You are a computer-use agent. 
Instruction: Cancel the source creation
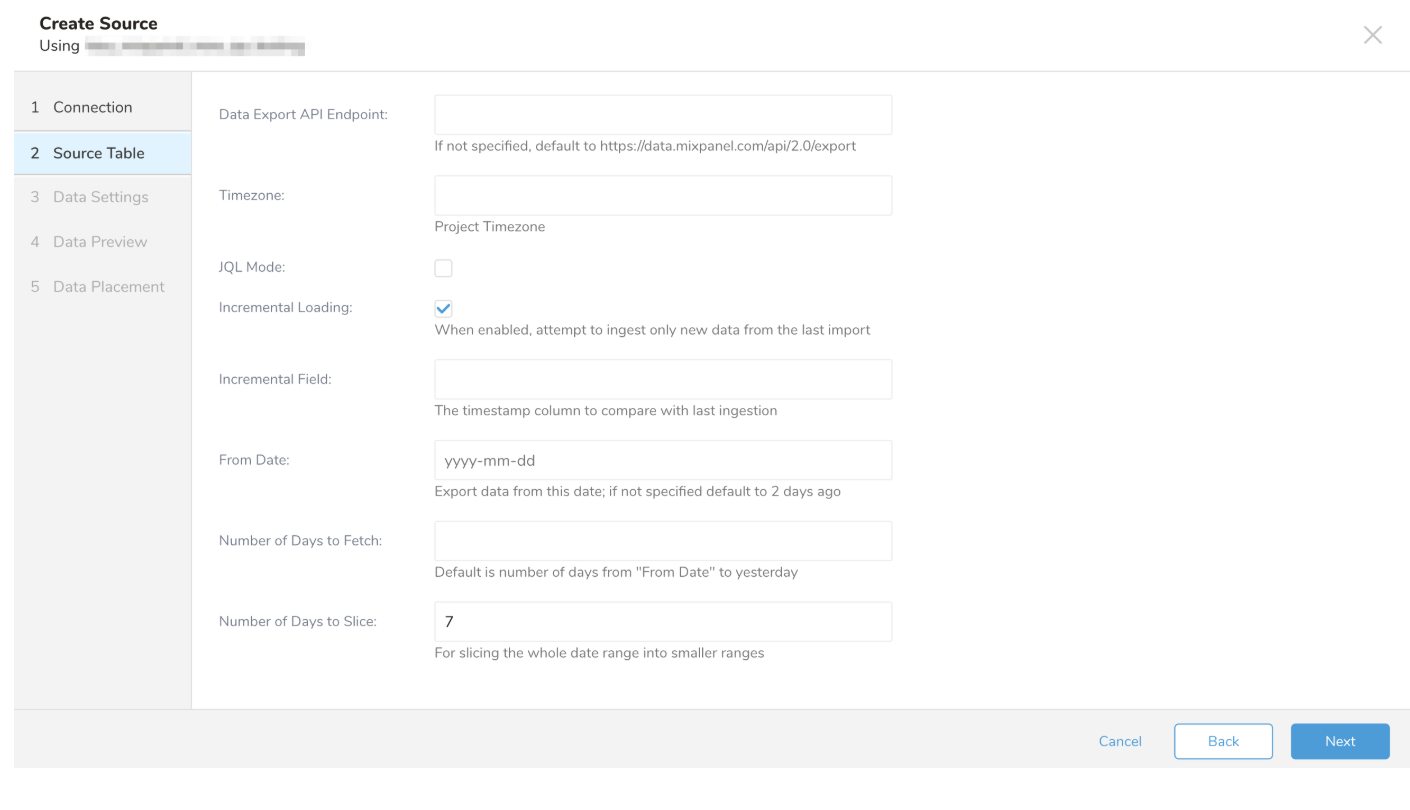(x=1119, y=742)
